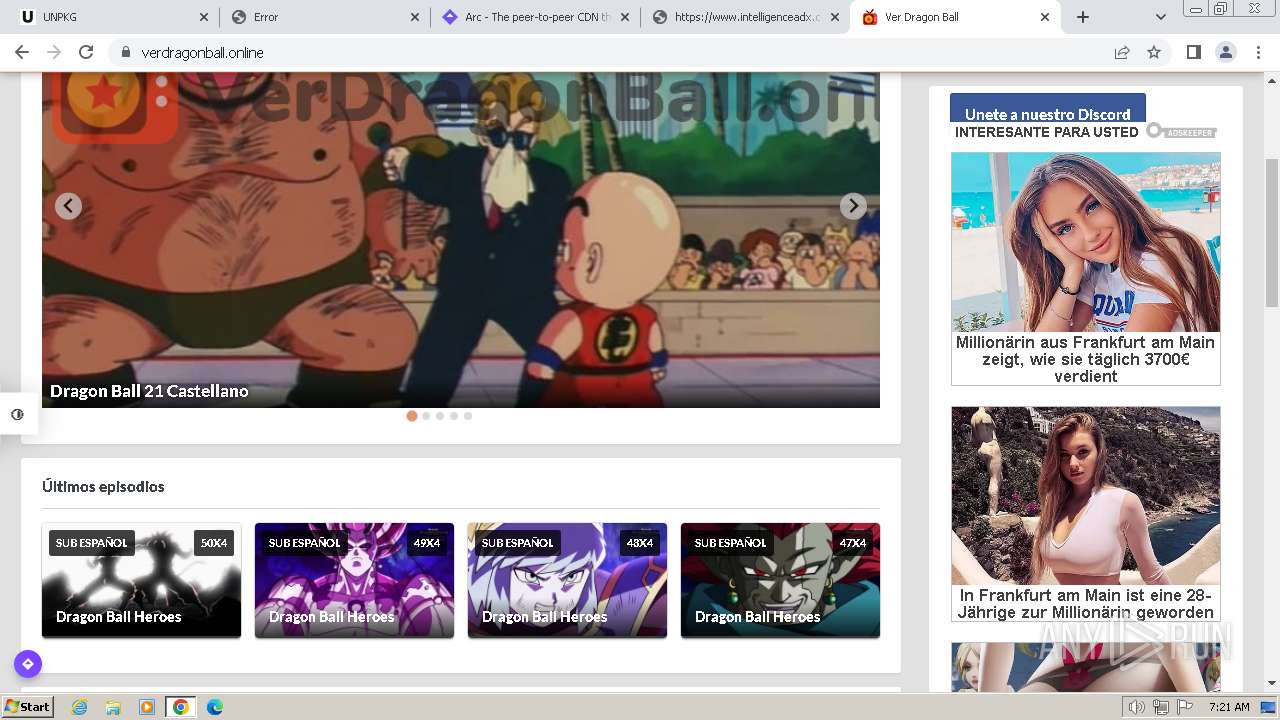Toggle the dark mode contrast icon on the left edge
The height and width of the screenshot is (720, 1280).
click(17, 414)
